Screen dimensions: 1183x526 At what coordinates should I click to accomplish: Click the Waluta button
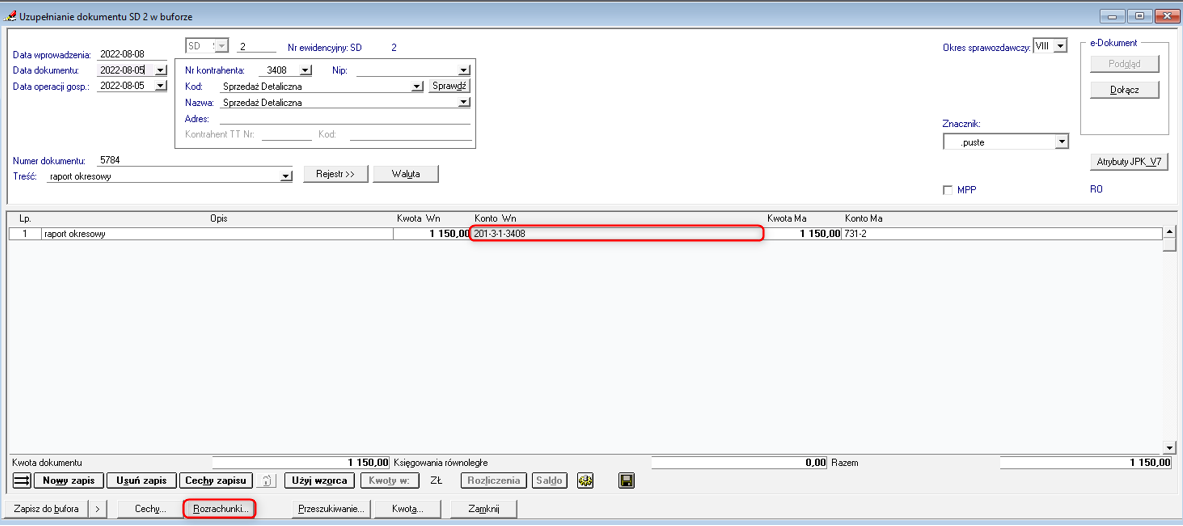[x=406, y=174]
